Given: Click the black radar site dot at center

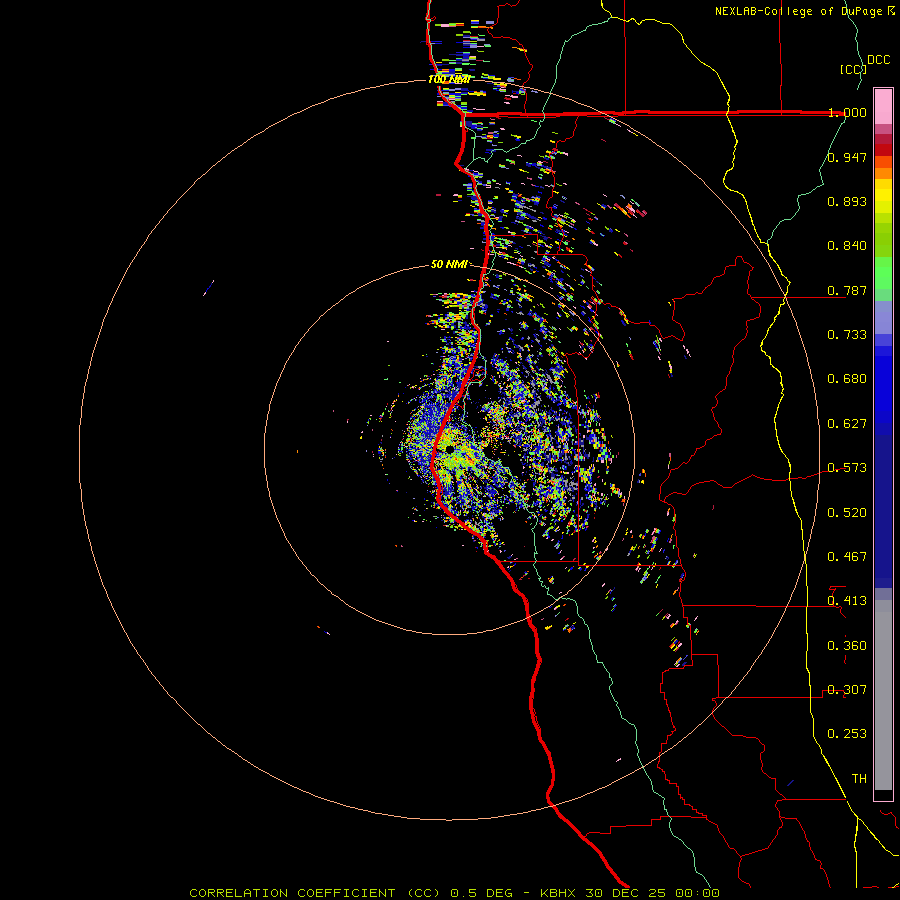Looking at the screenshot, I should (x=449, y=449).
